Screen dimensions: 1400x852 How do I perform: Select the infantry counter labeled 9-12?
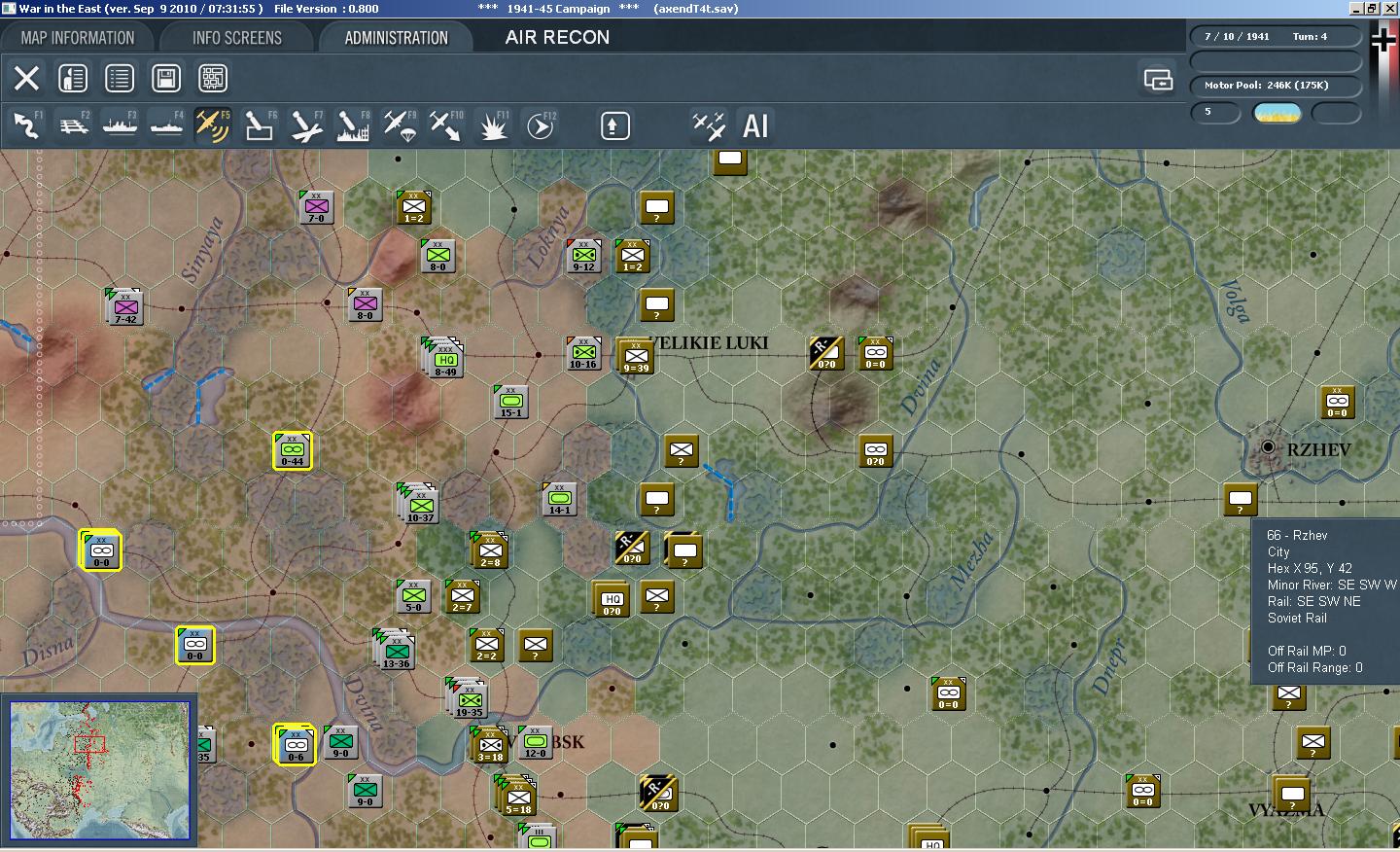[583, 256]
